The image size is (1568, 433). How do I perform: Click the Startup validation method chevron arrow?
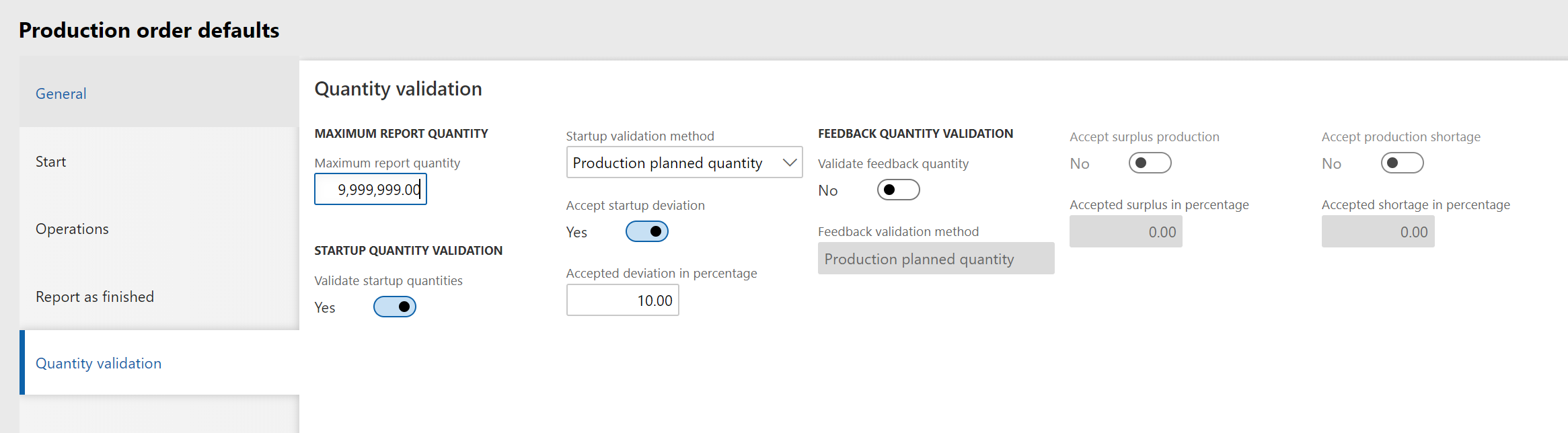[790, 163]
